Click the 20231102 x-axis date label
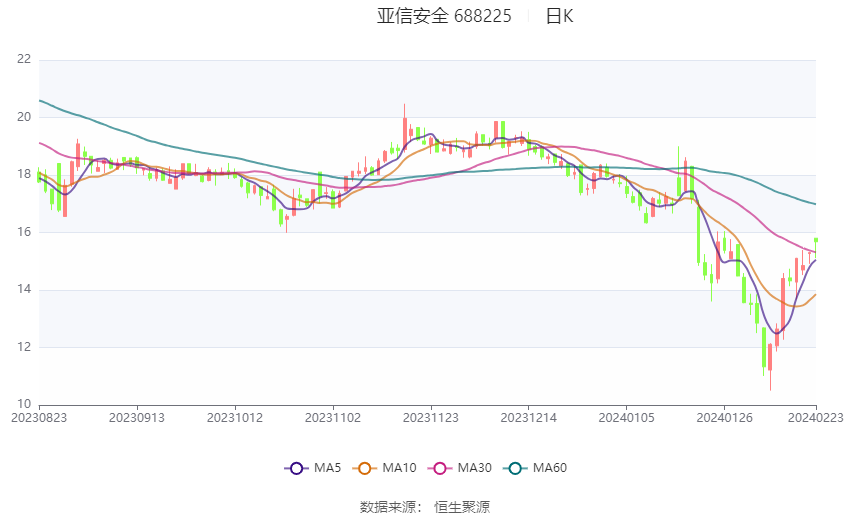Screen dimensions: 850x517 coord(333,418)
